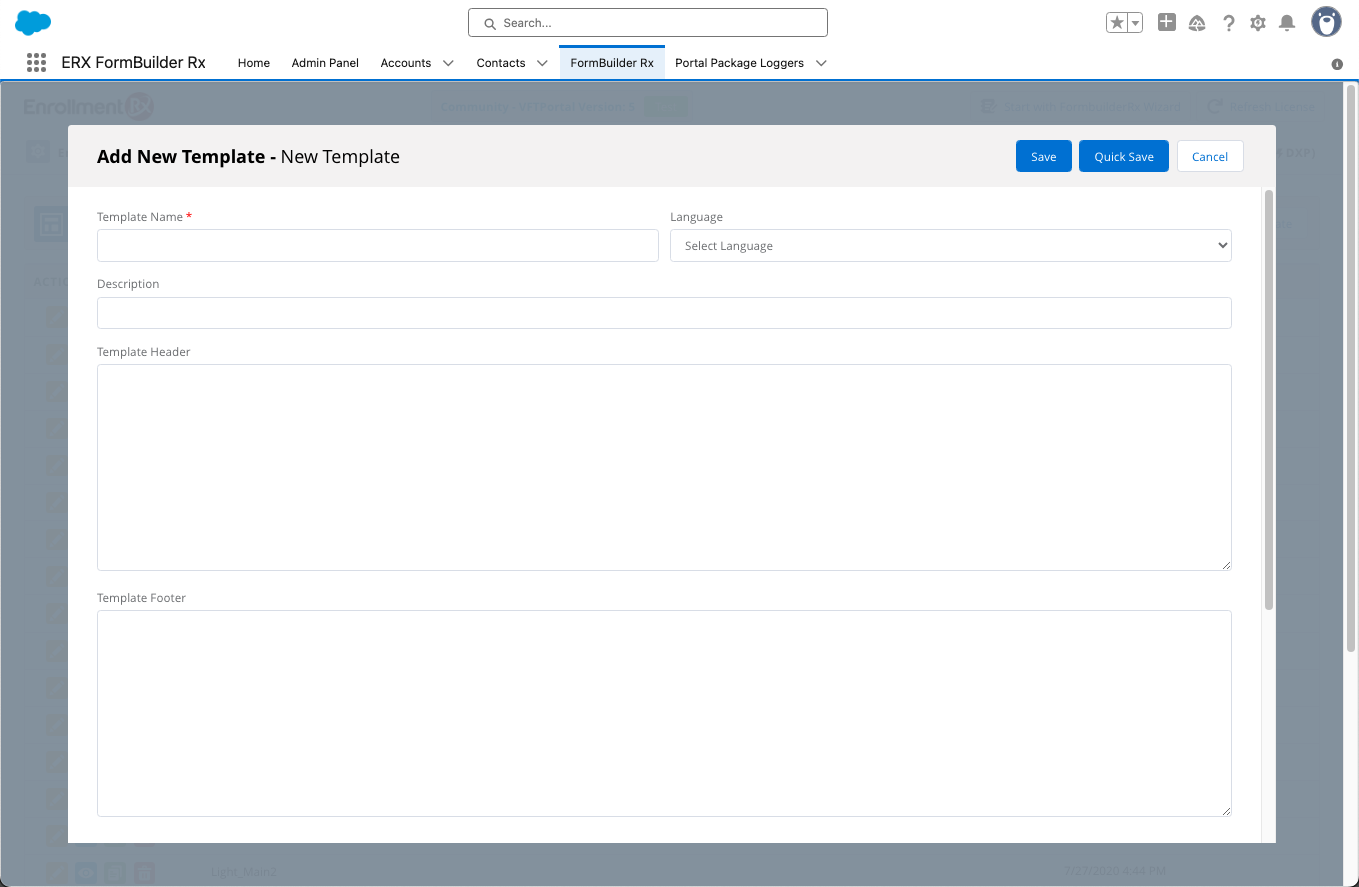Click the user profile avatar

(x=1325, y=22)
